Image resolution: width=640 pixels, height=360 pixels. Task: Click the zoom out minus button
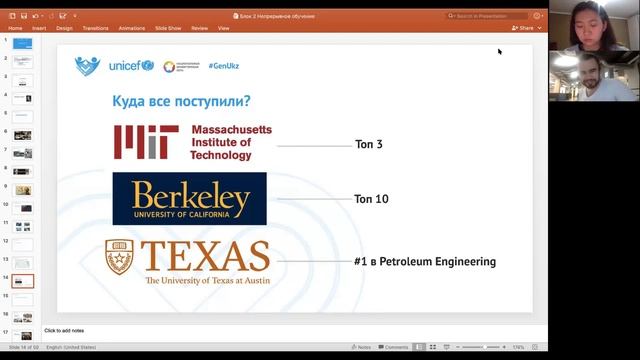point(458,347)
